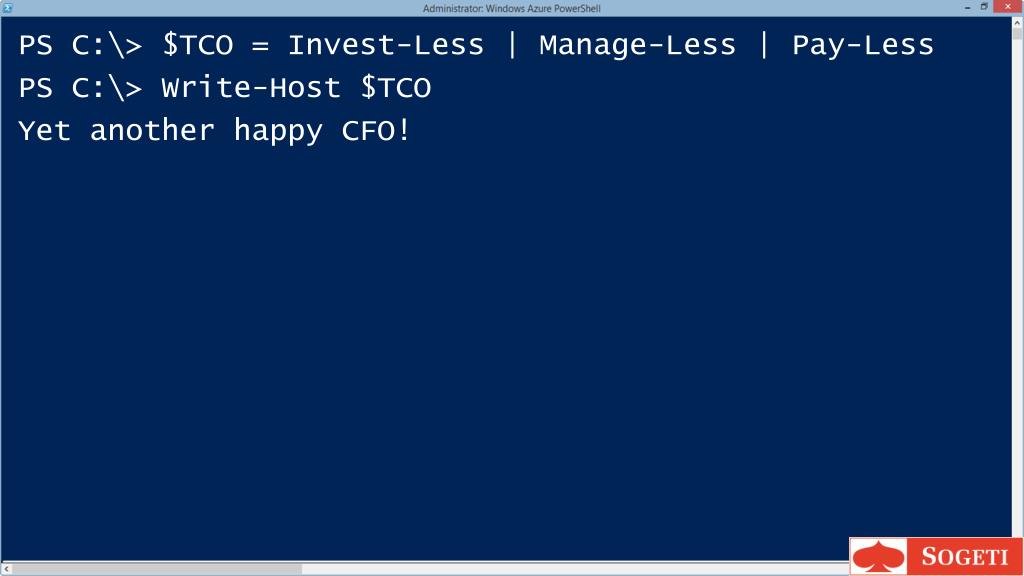Screen dimensions: 1024x576
Task: Click the horizontal scrollbar left arrow
Action: tap(6, 569)
